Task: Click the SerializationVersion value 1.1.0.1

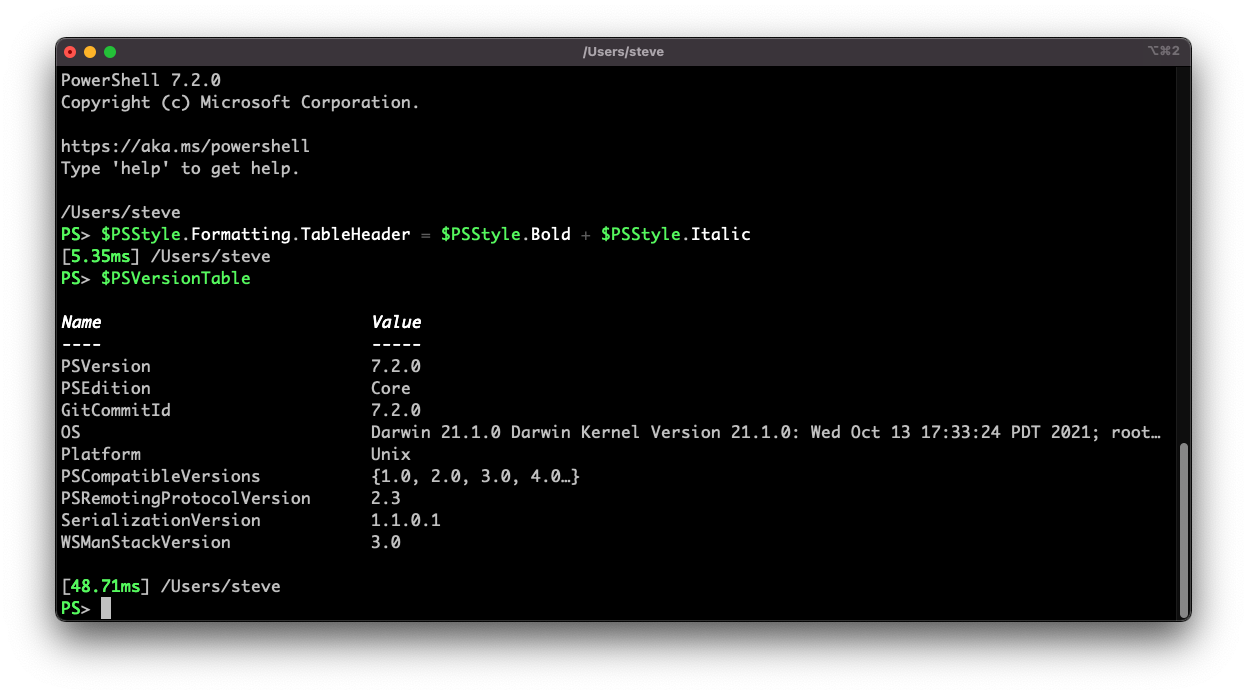Action: click(404, 519)
